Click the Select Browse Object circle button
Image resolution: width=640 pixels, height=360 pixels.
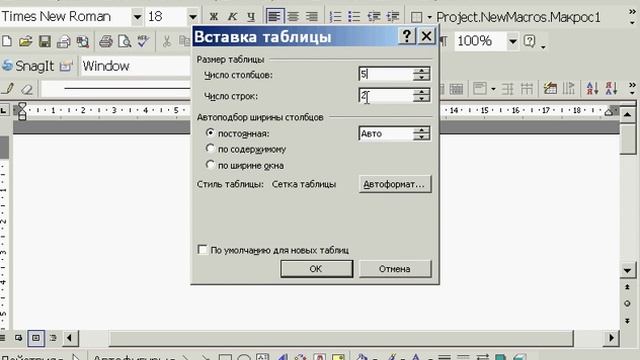point(627,304)
